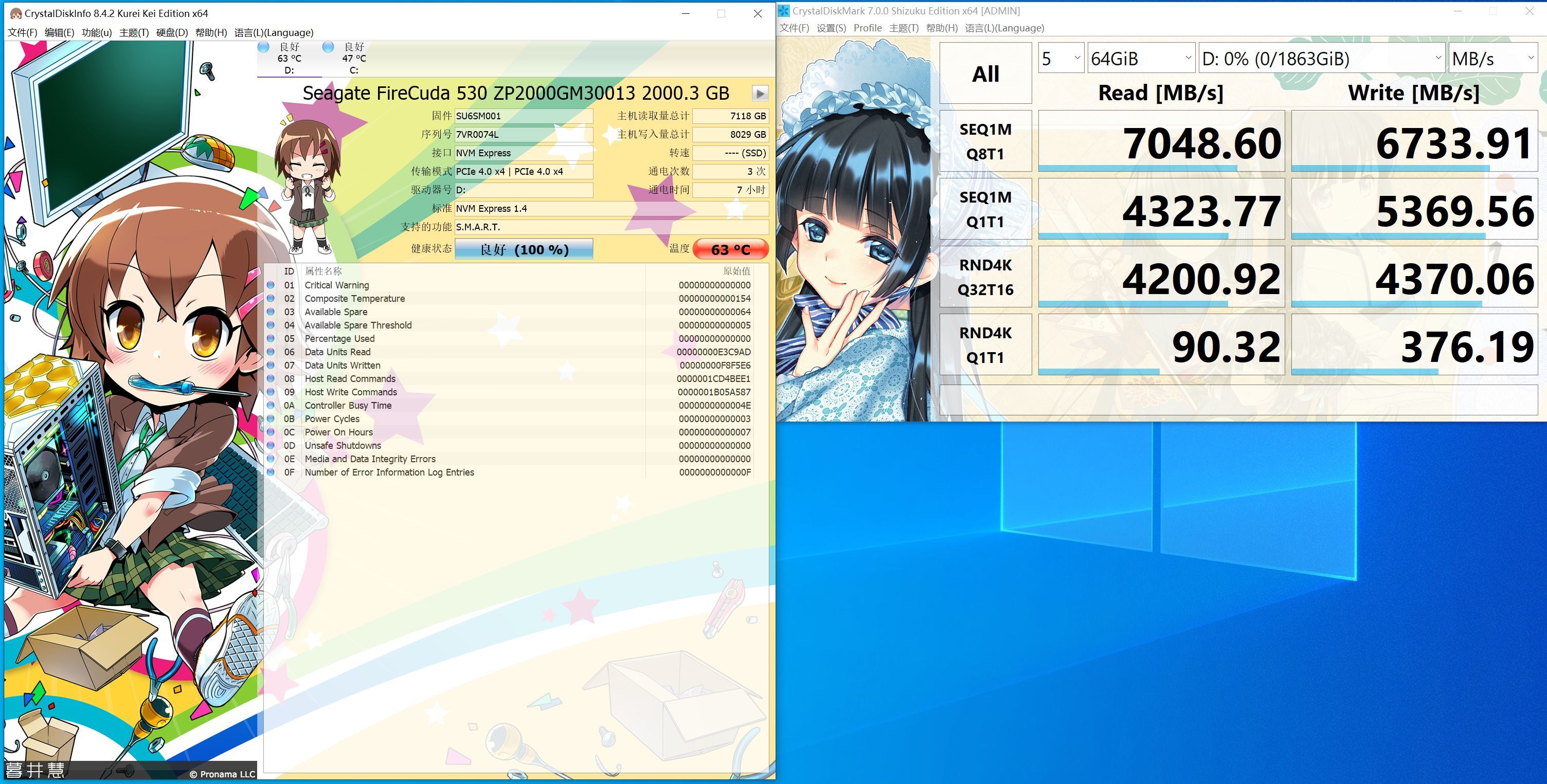The height and width of the screenshot is (784, 1547).
Task: Click the health status 良好 (100 %) bar
Action: (524, 249)
